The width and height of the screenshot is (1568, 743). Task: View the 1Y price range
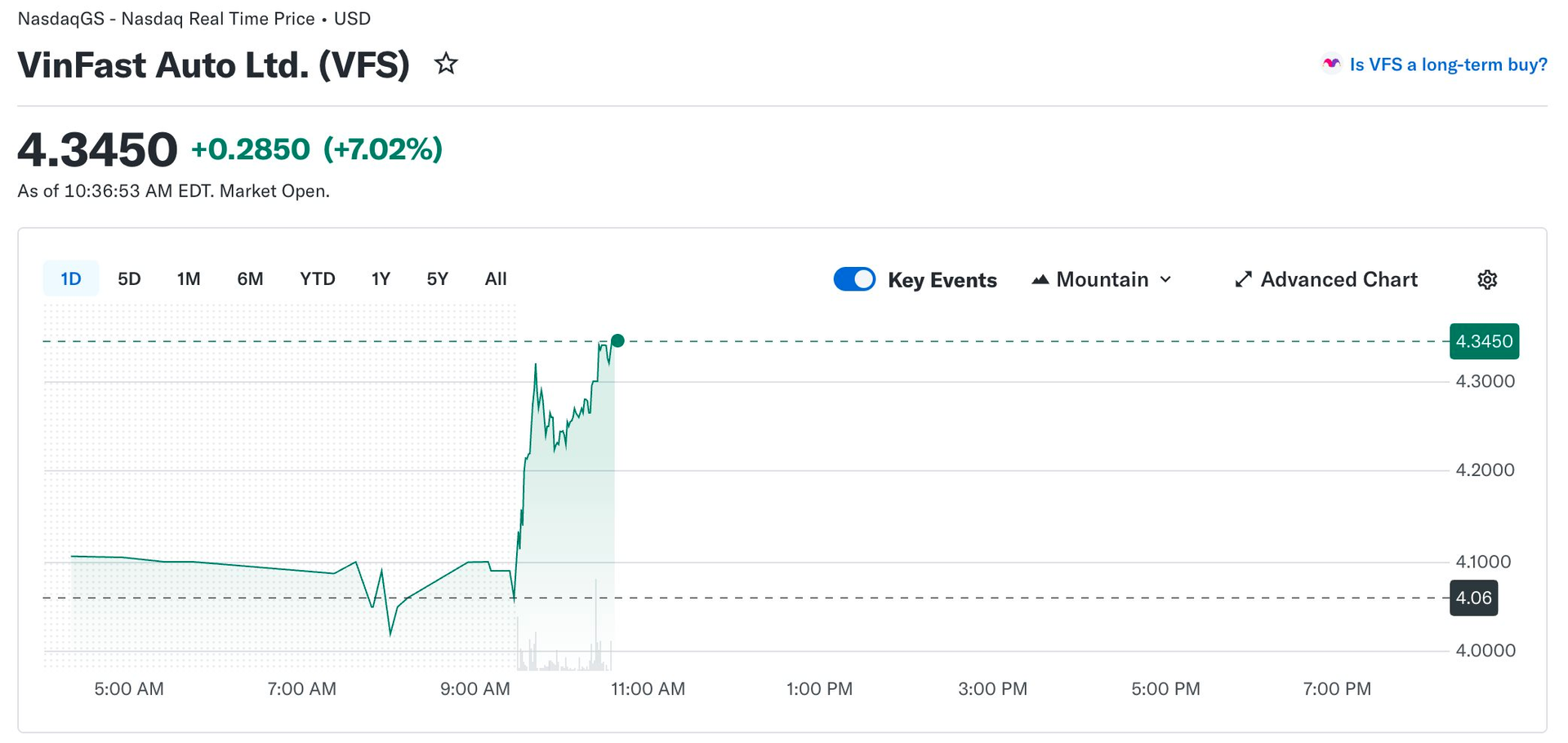click(x=381, y=279)
